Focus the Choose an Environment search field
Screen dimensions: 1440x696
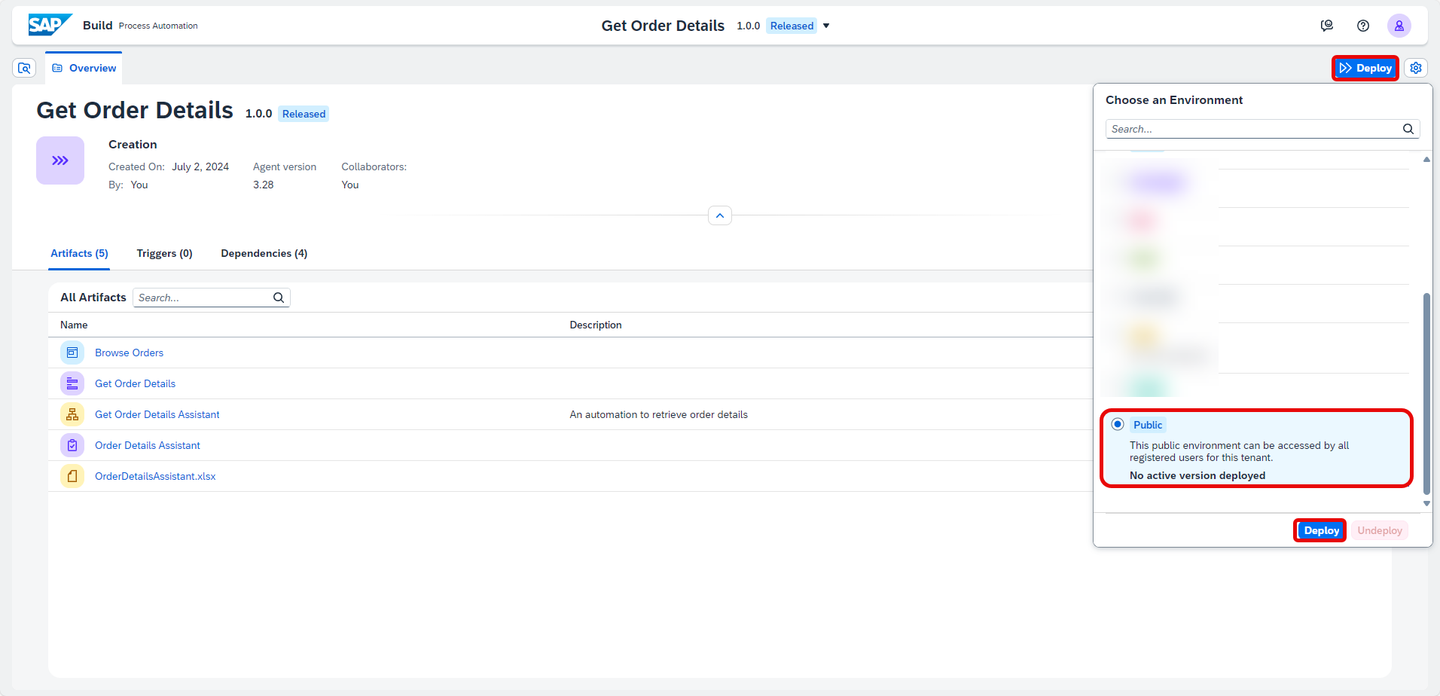click(1263, 129)
